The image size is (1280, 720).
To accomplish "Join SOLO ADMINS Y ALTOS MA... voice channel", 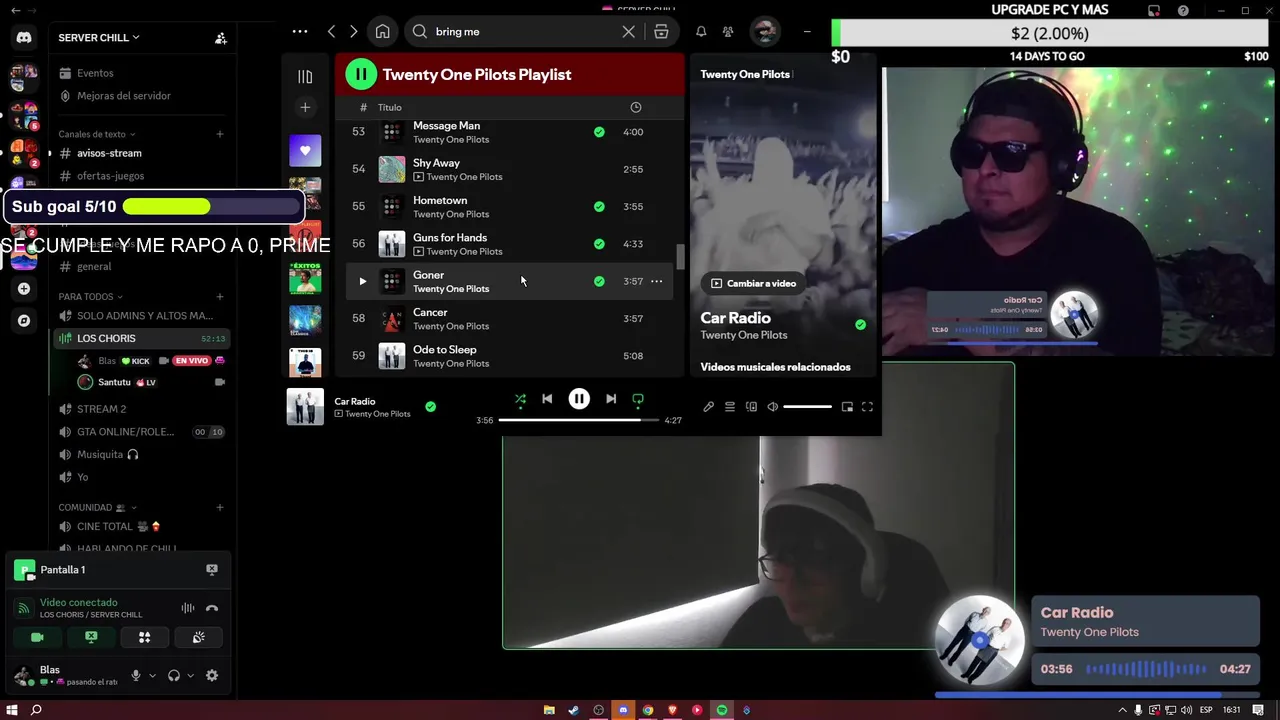I will [x=144, y=316].
